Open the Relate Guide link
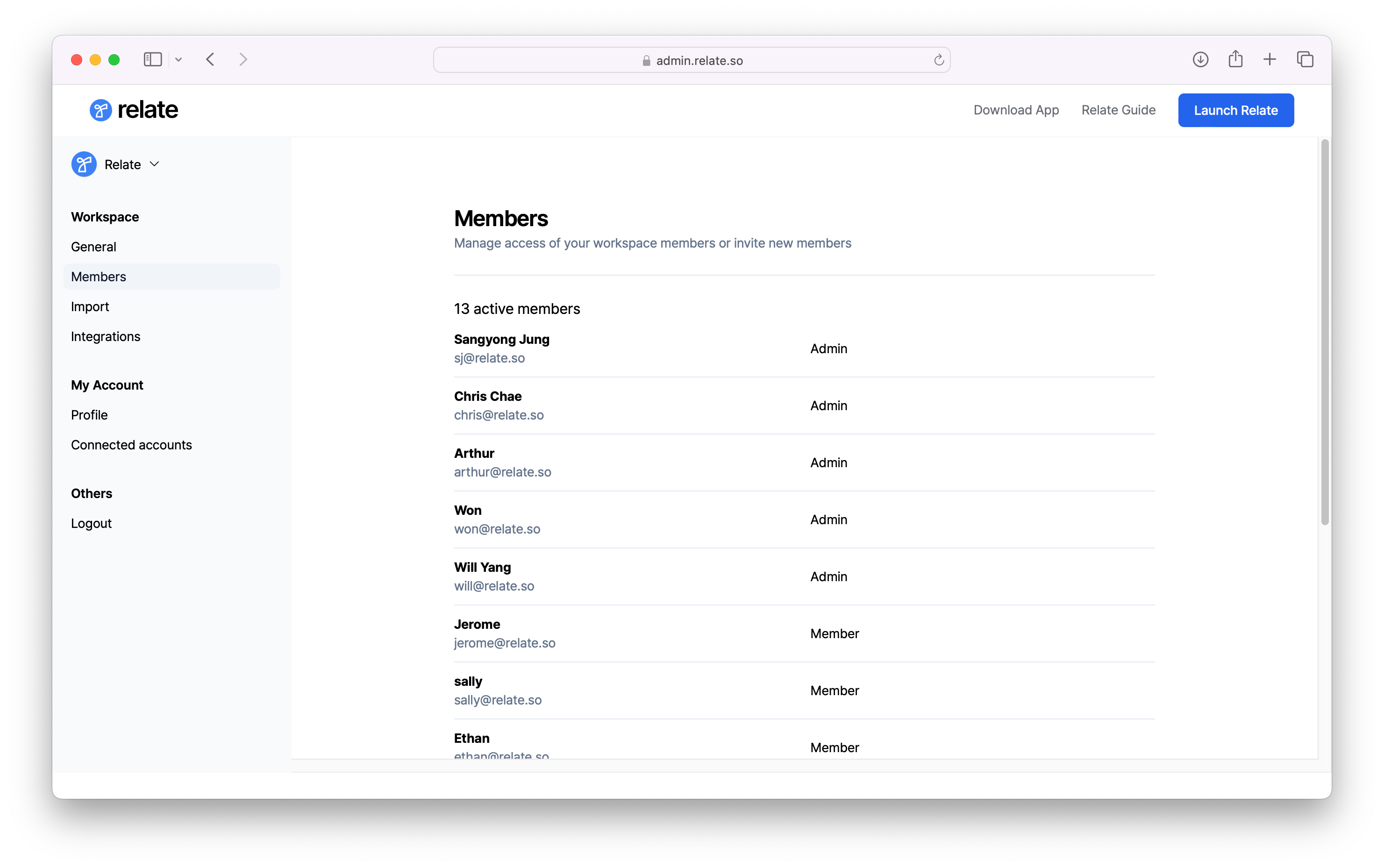The image size is (1384, 868). (1118, 110)
